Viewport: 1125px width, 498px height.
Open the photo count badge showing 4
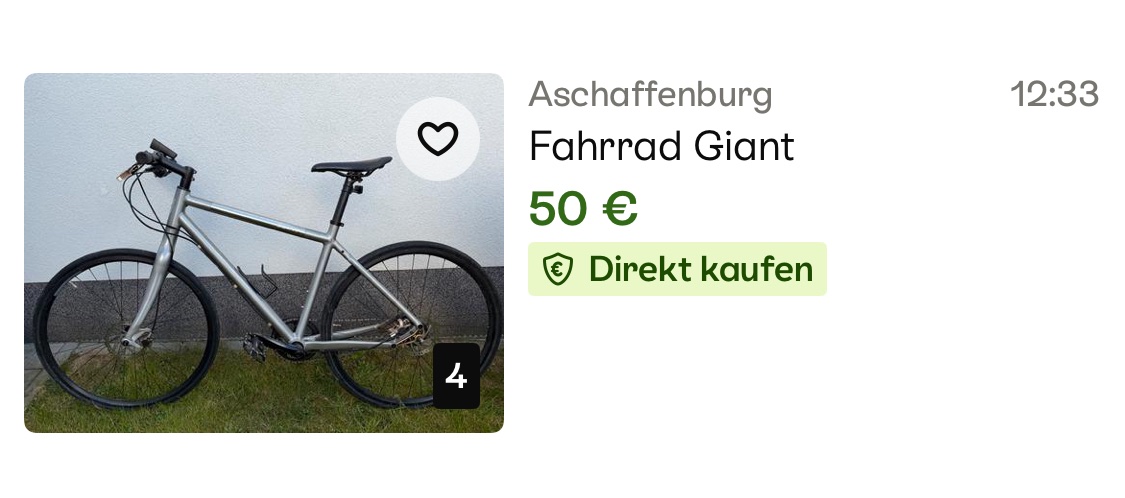tap(456, 376)
